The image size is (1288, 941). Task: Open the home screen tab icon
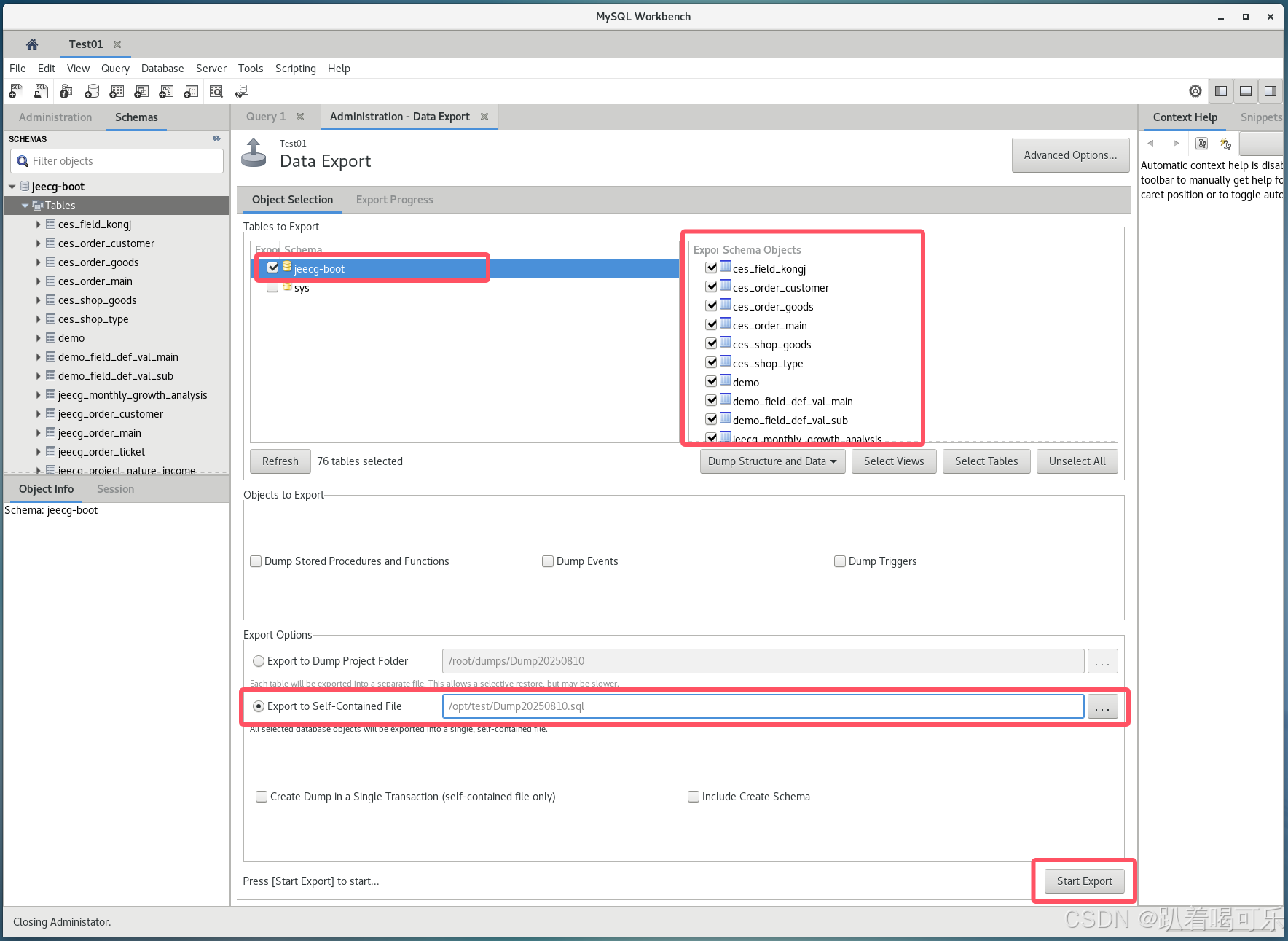pyautogui.click(x=31, y=44)
